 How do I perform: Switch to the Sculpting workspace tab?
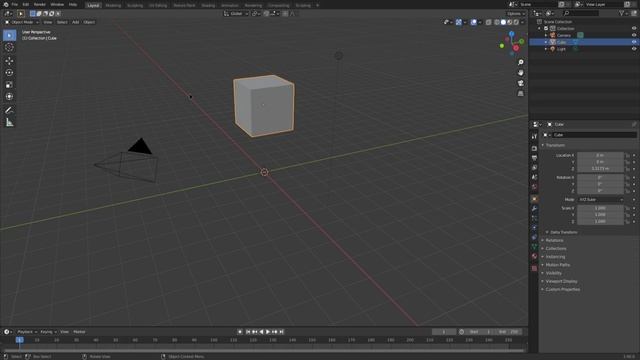coord(135,5)
